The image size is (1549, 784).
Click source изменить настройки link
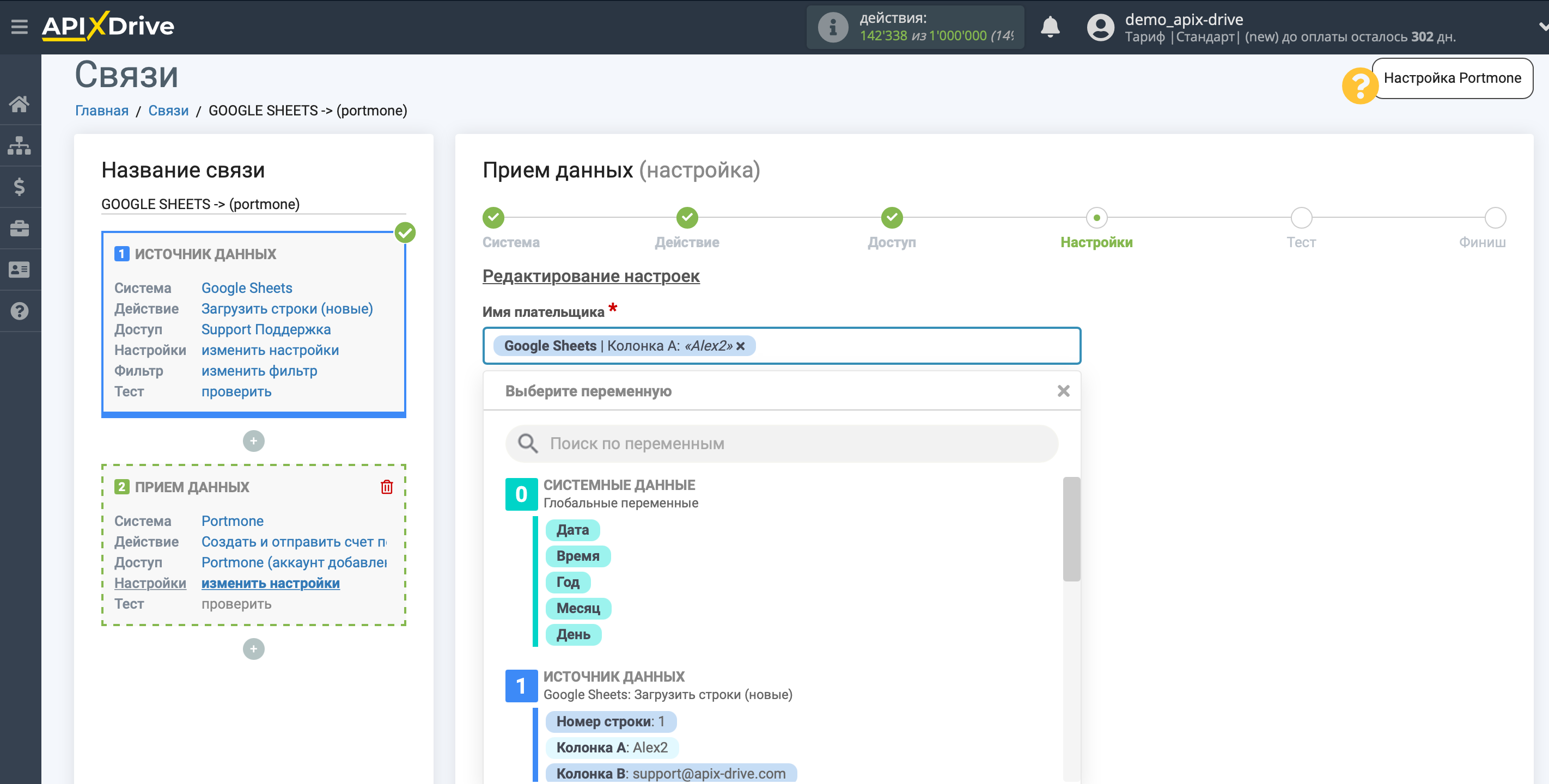tap(270, 350)
